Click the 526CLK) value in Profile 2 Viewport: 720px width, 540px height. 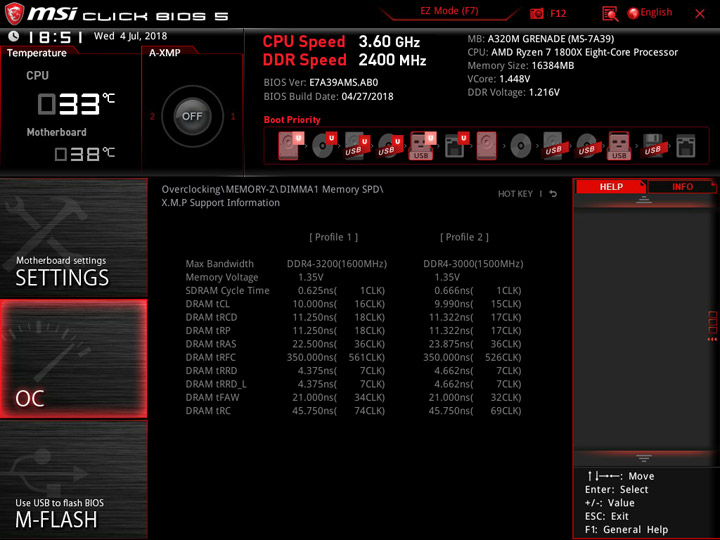coord(503,357)
